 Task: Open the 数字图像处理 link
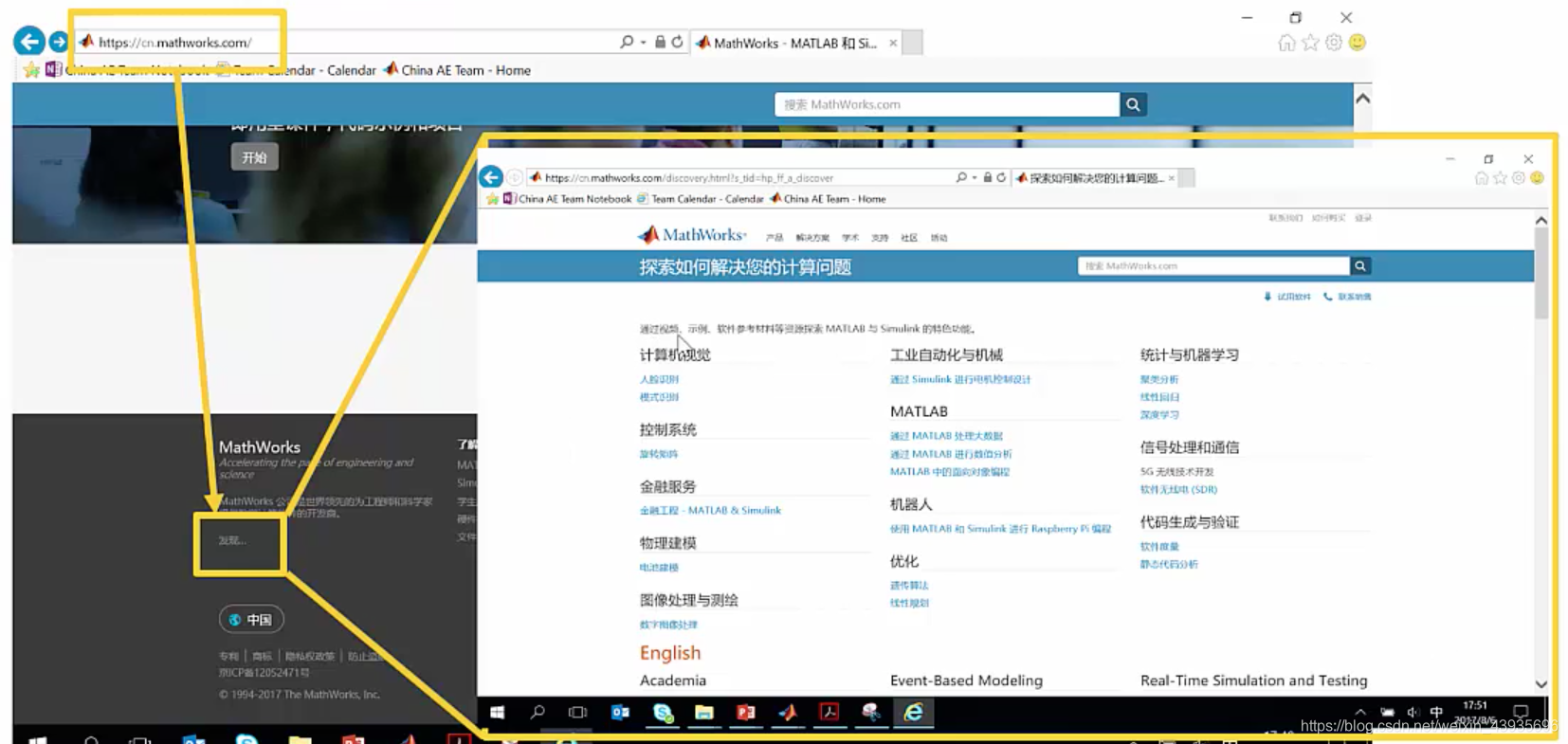(x=668, y=625)
